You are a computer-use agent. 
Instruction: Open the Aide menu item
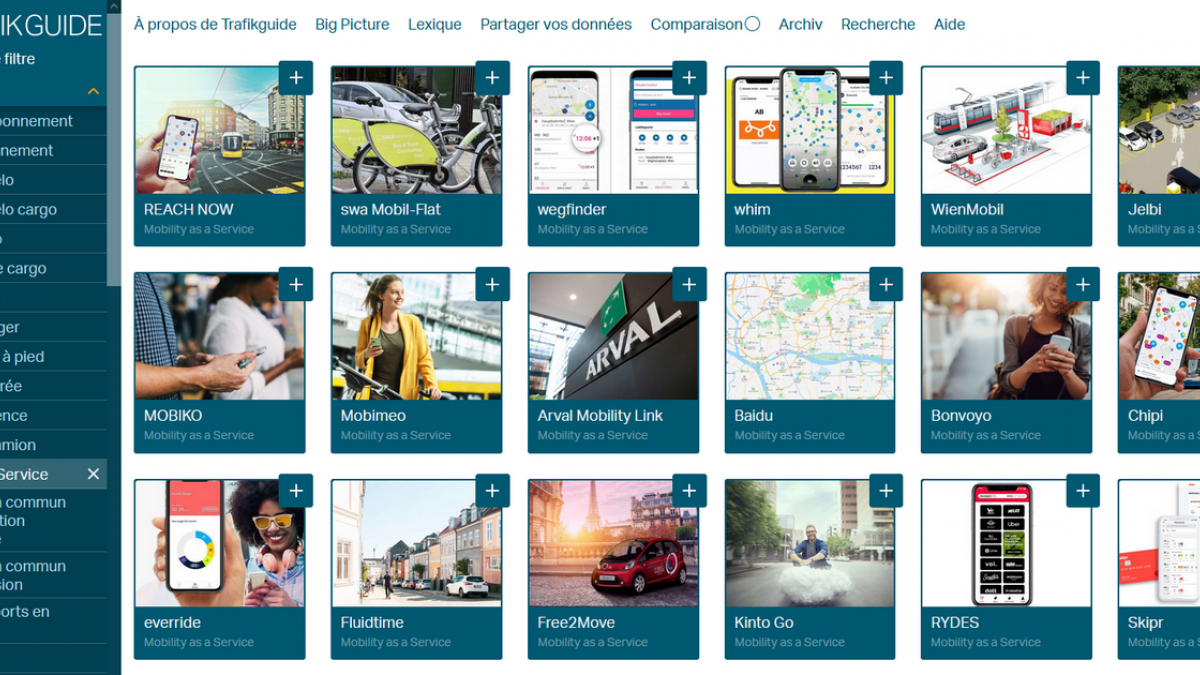(950, 24)
